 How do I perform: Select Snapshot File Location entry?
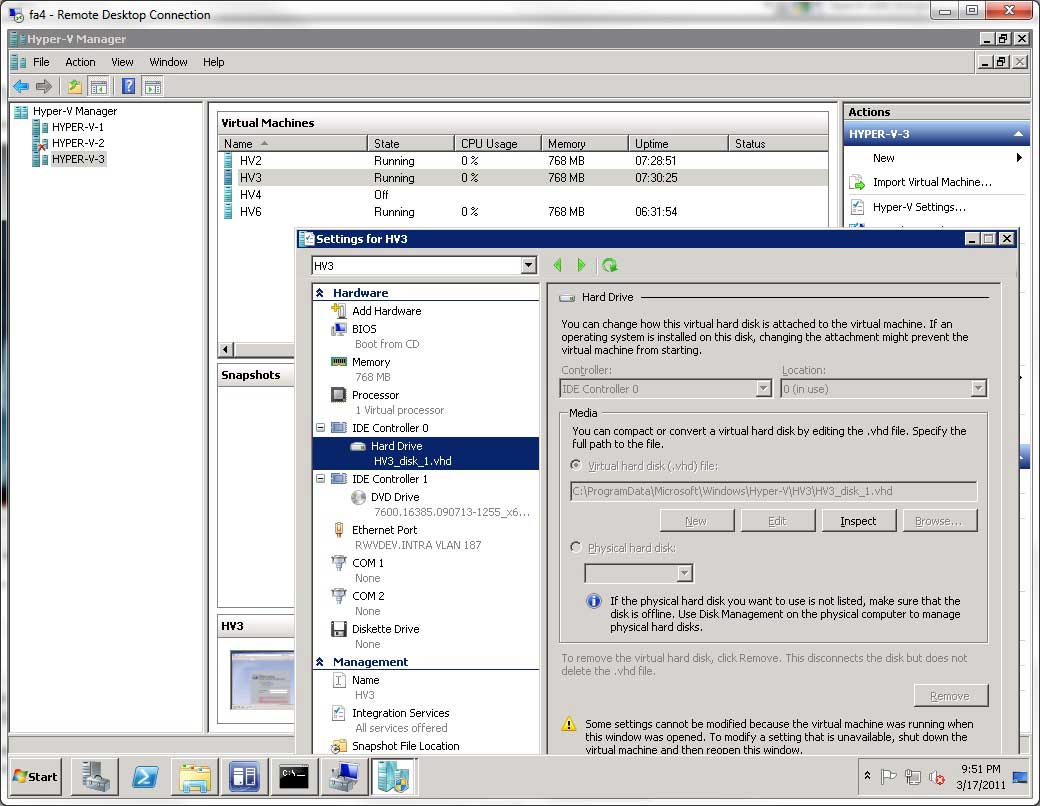point(405,746)
